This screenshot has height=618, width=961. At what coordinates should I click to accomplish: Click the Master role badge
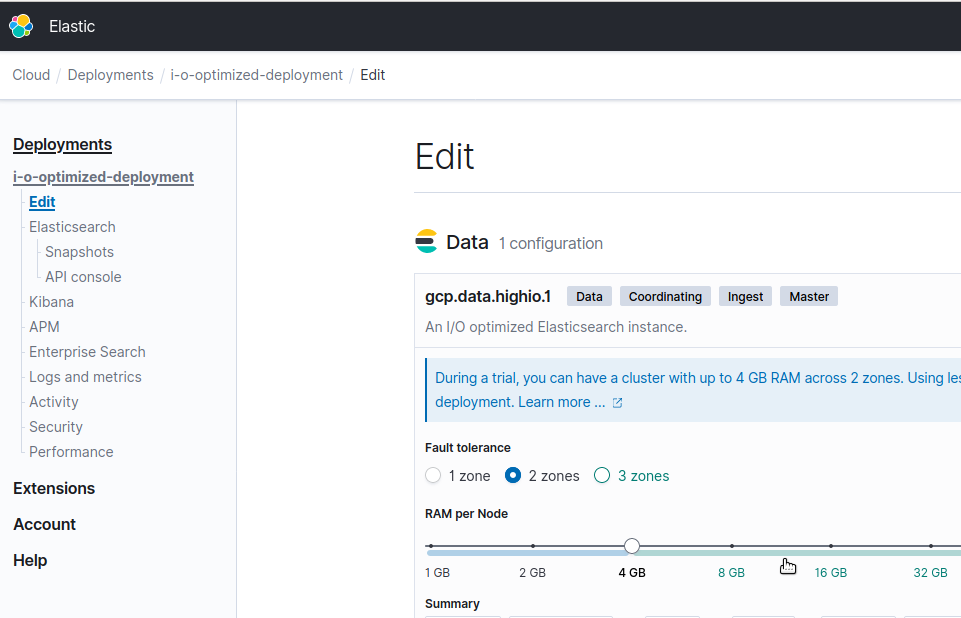pos(808,296)
